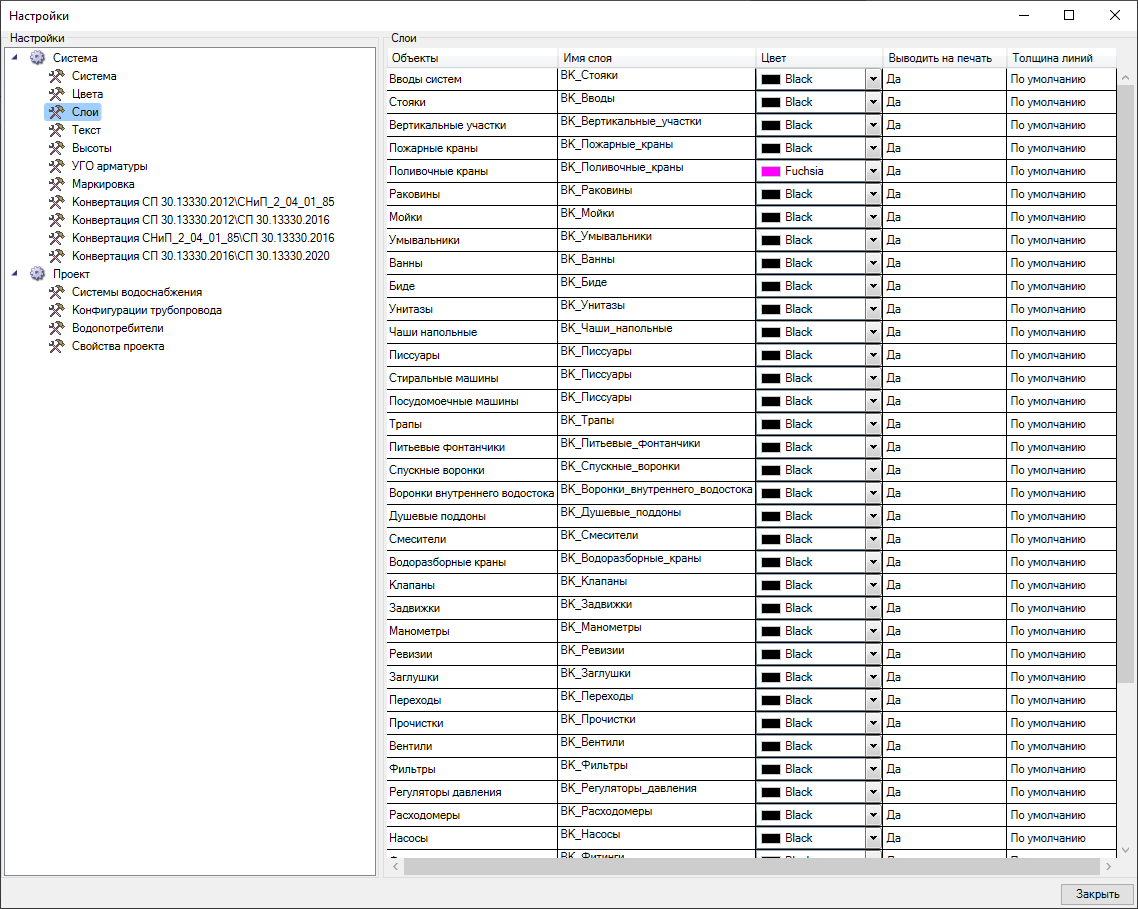Click the Black color swatch for Стояки
Viewport: 1138px width, 909px height.
coord(770,102)
